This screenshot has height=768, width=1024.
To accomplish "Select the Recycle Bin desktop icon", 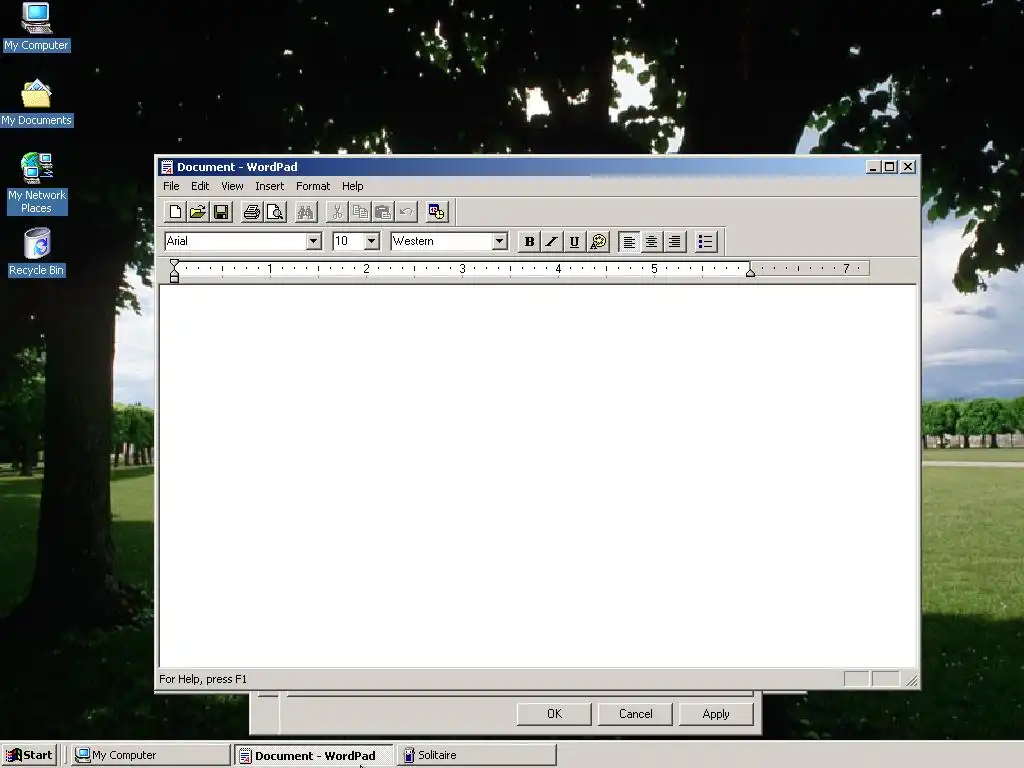I will [36, 252].
